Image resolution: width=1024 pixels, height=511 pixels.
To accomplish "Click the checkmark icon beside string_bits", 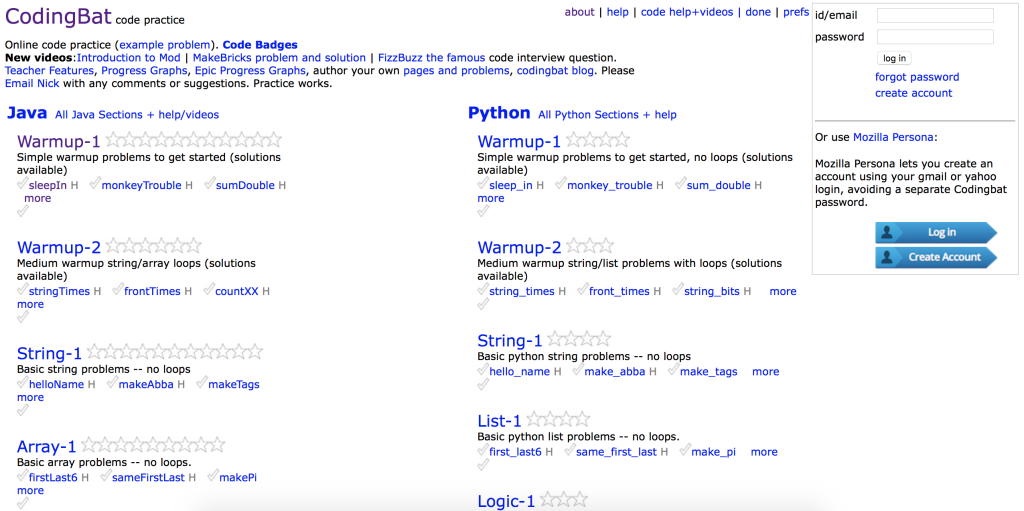I will [x=678, y=290].
